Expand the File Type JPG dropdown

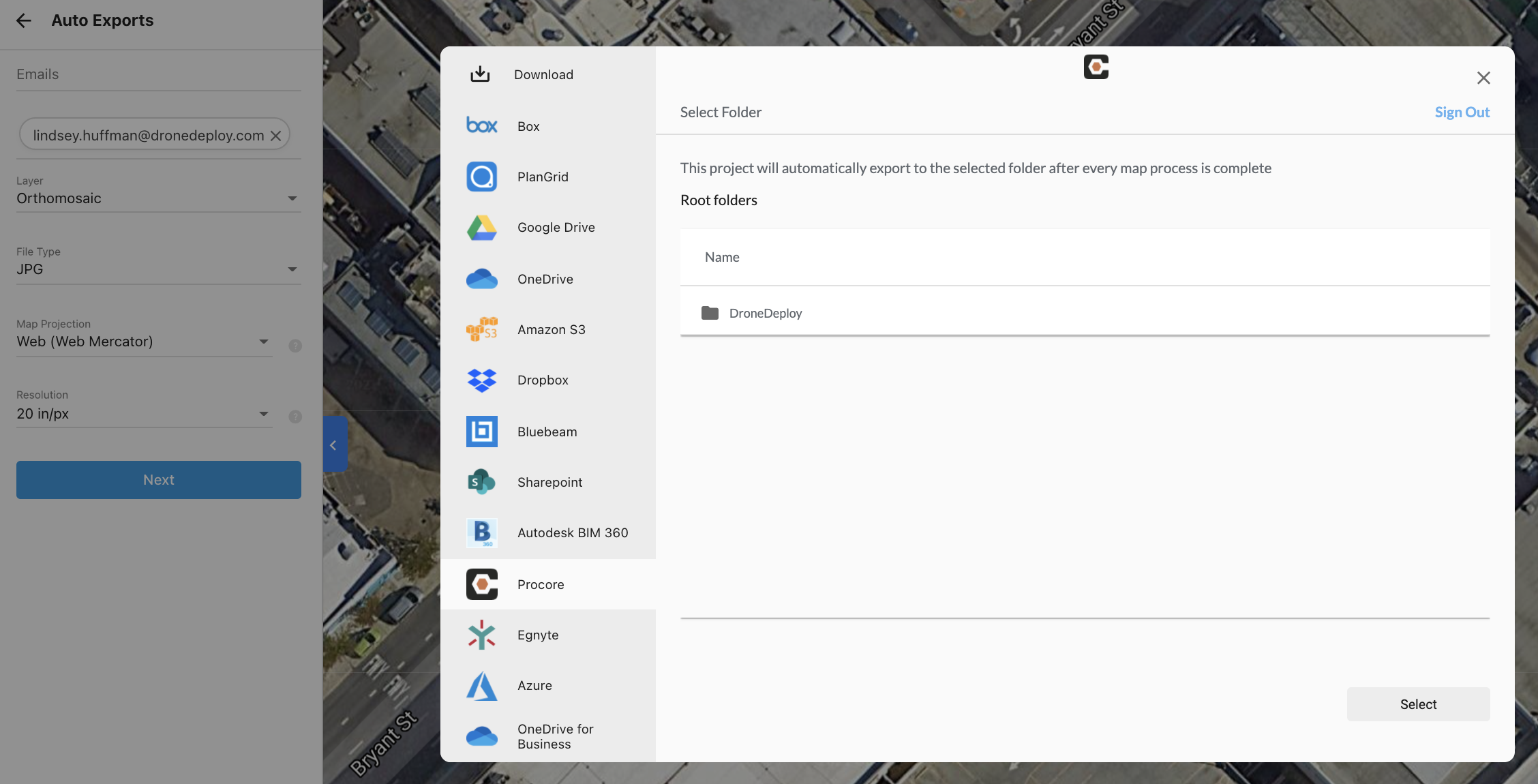click(x=158, y=269)
